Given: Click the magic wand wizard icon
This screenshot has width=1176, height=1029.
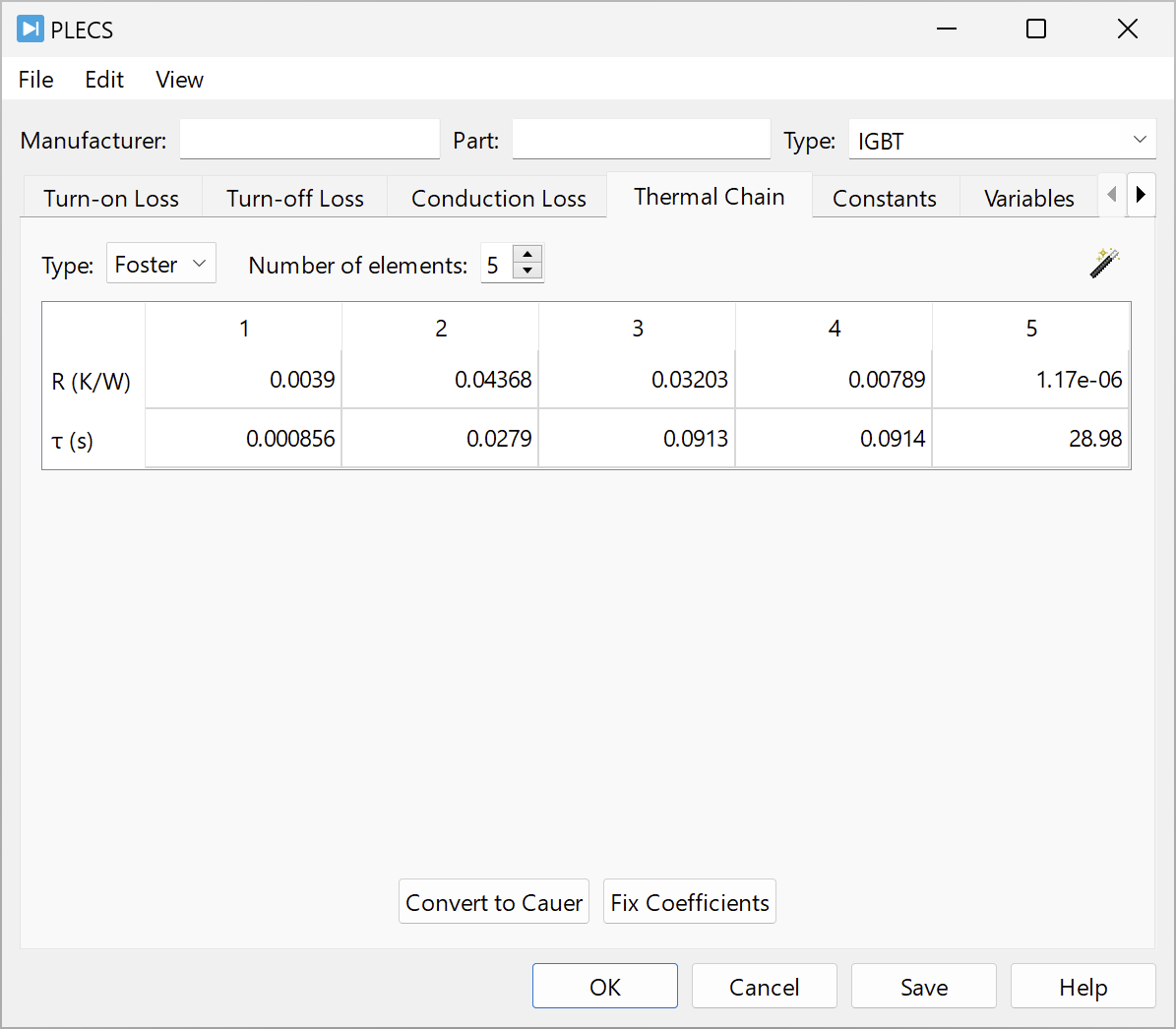Looking at the screenshot, I should (x=1105, y=263).
